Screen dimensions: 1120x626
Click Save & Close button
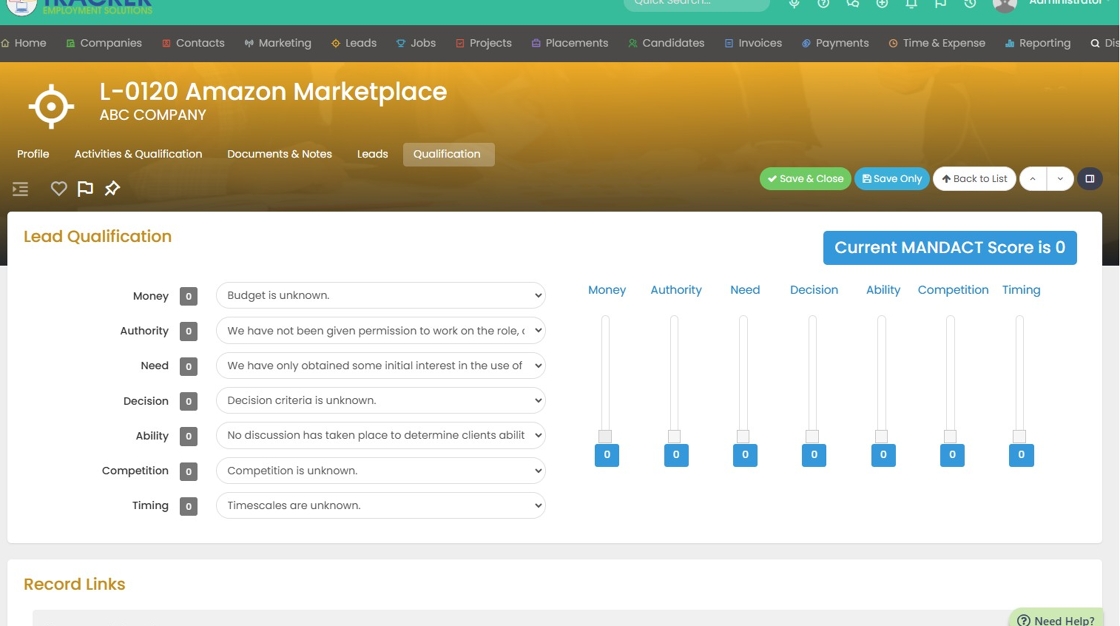coord(805,179)
